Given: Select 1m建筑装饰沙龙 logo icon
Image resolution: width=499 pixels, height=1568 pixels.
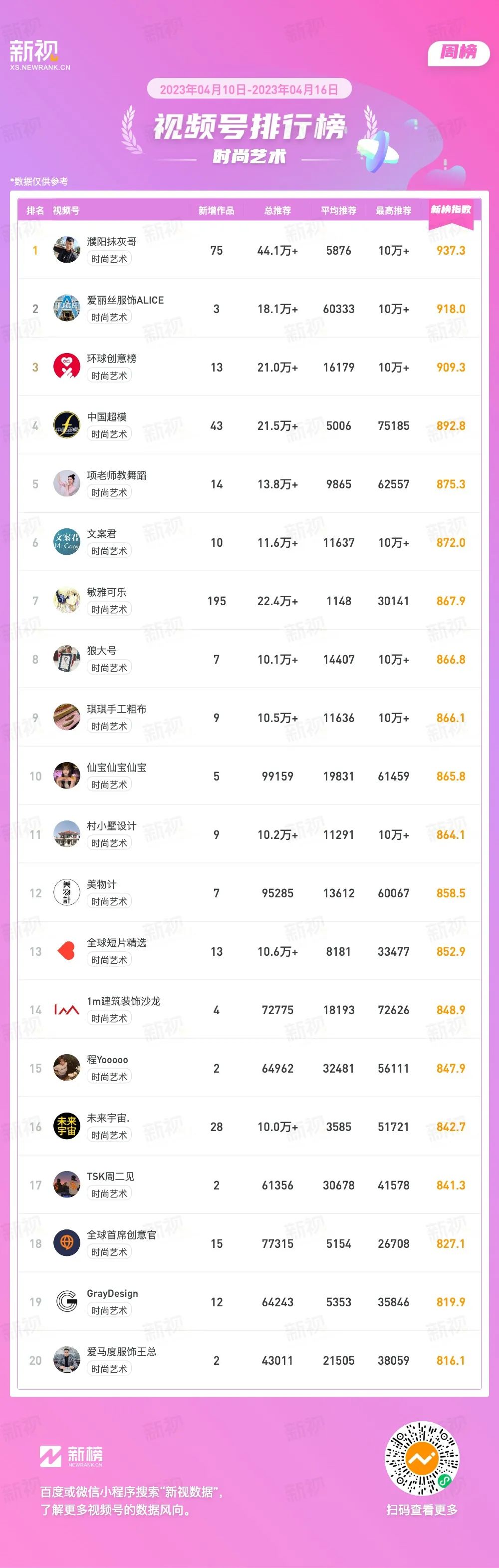Looking at the screenshot, I should pos(67,1010).
